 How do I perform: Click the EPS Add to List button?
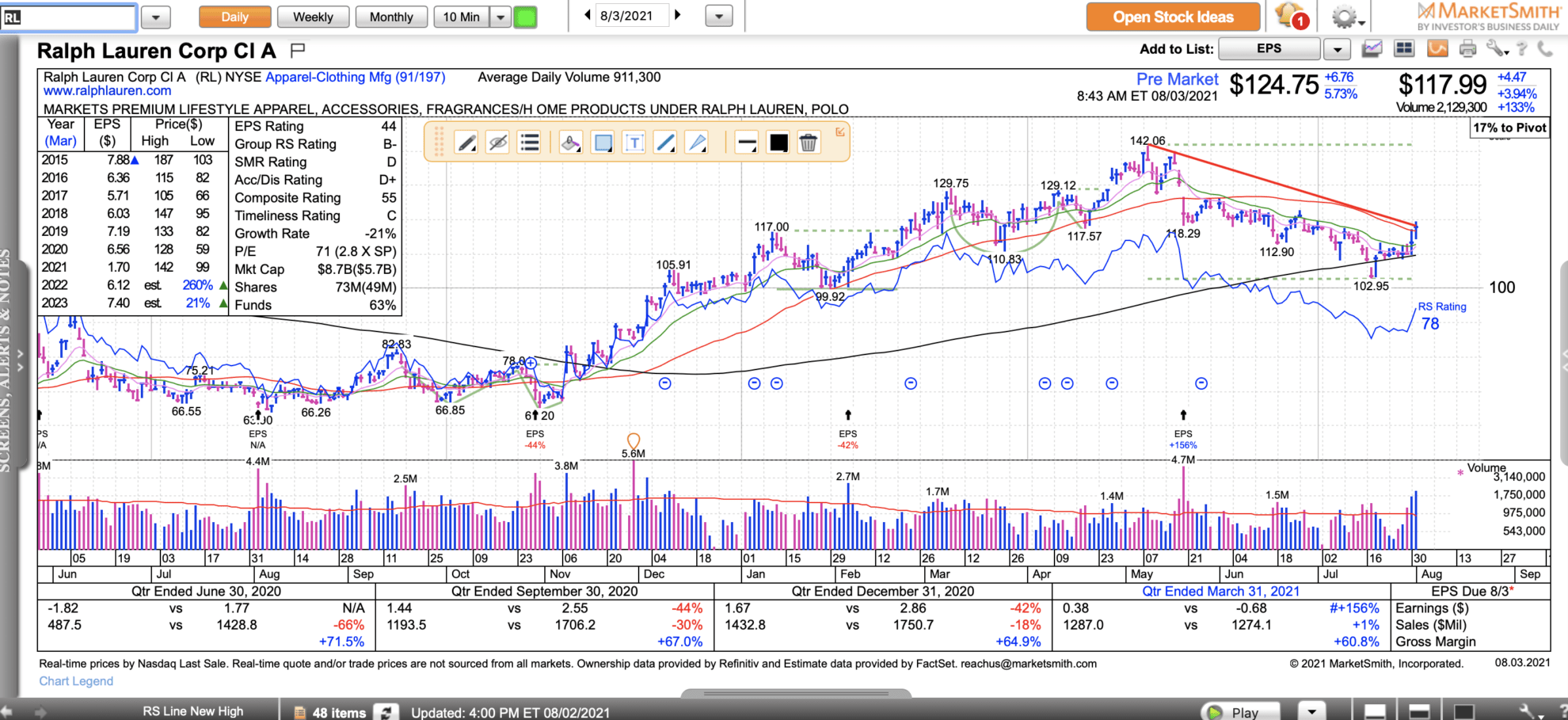click(x=1269, y=49)
